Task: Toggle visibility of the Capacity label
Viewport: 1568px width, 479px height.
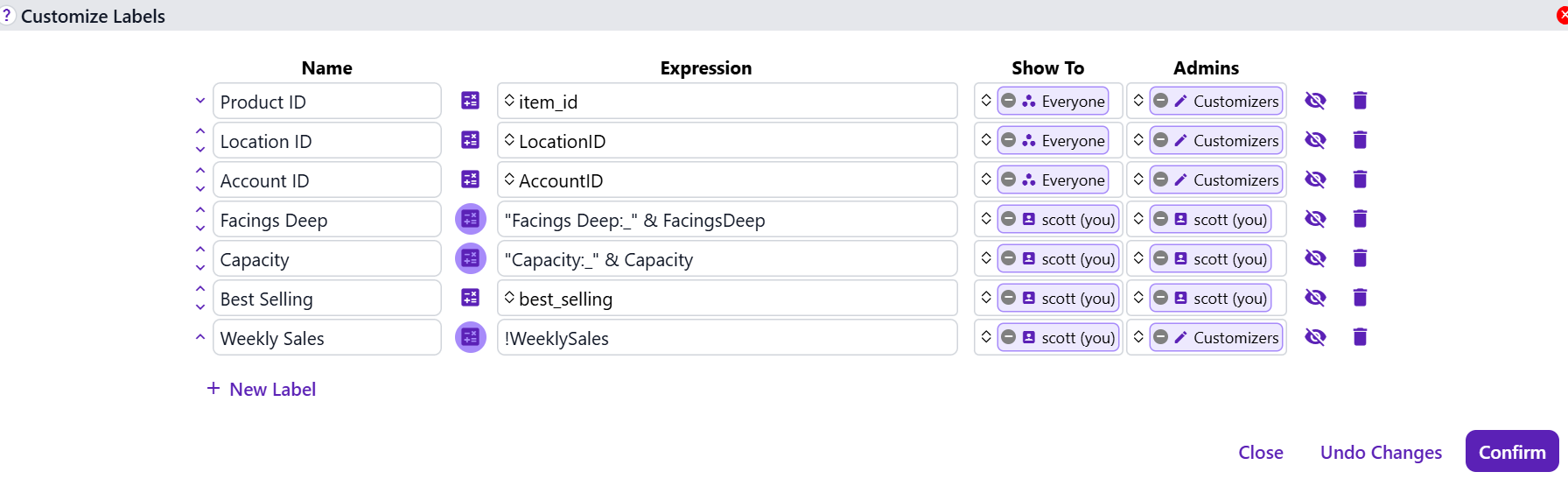Action: (x=1315, y=258)
